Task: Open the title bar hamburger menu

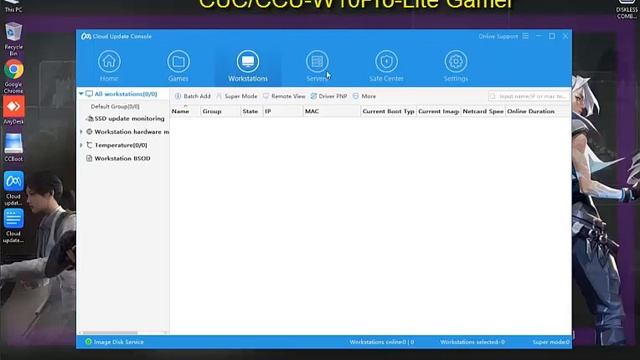Action: [526, 36]
